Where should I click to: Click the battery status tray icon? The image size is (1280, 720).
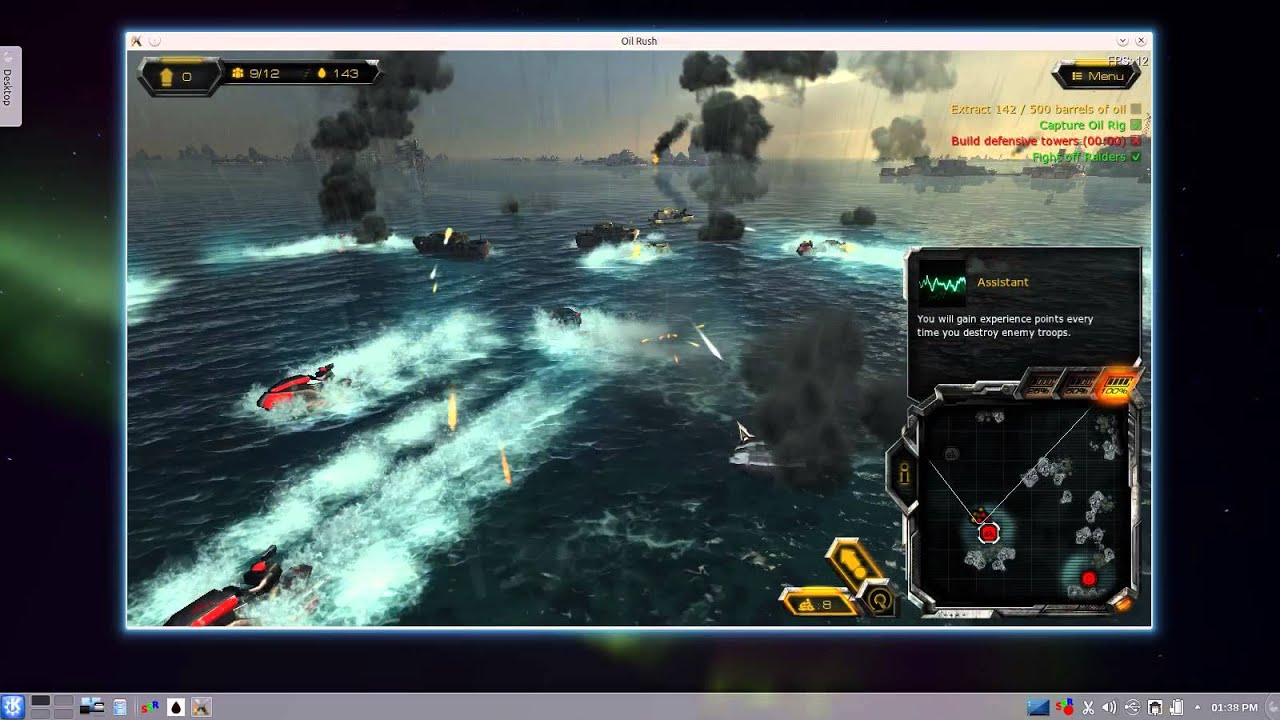1177,707
